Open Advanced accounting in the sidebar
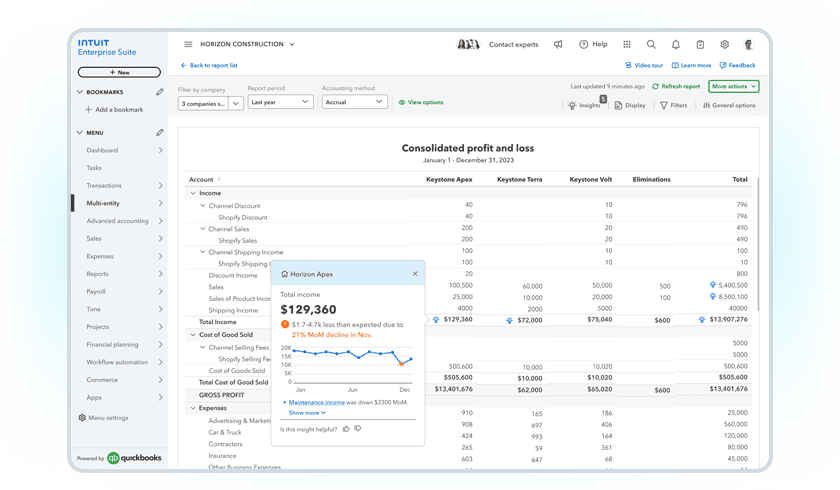Image resolution: width=840 pixels, height=490 pixels. tap(118, 221)
